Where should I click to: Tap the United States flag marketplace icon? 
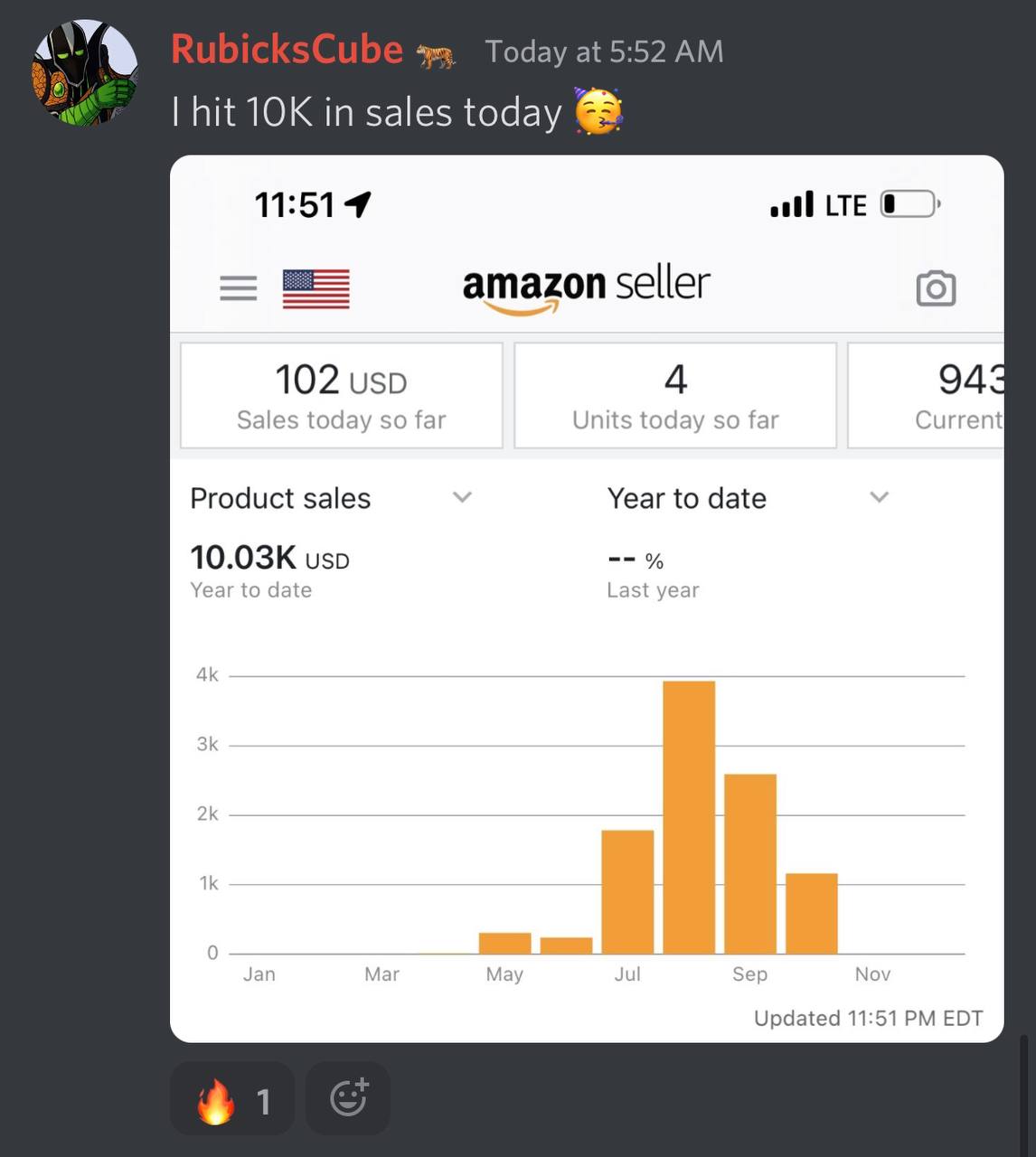click(316, 289)
